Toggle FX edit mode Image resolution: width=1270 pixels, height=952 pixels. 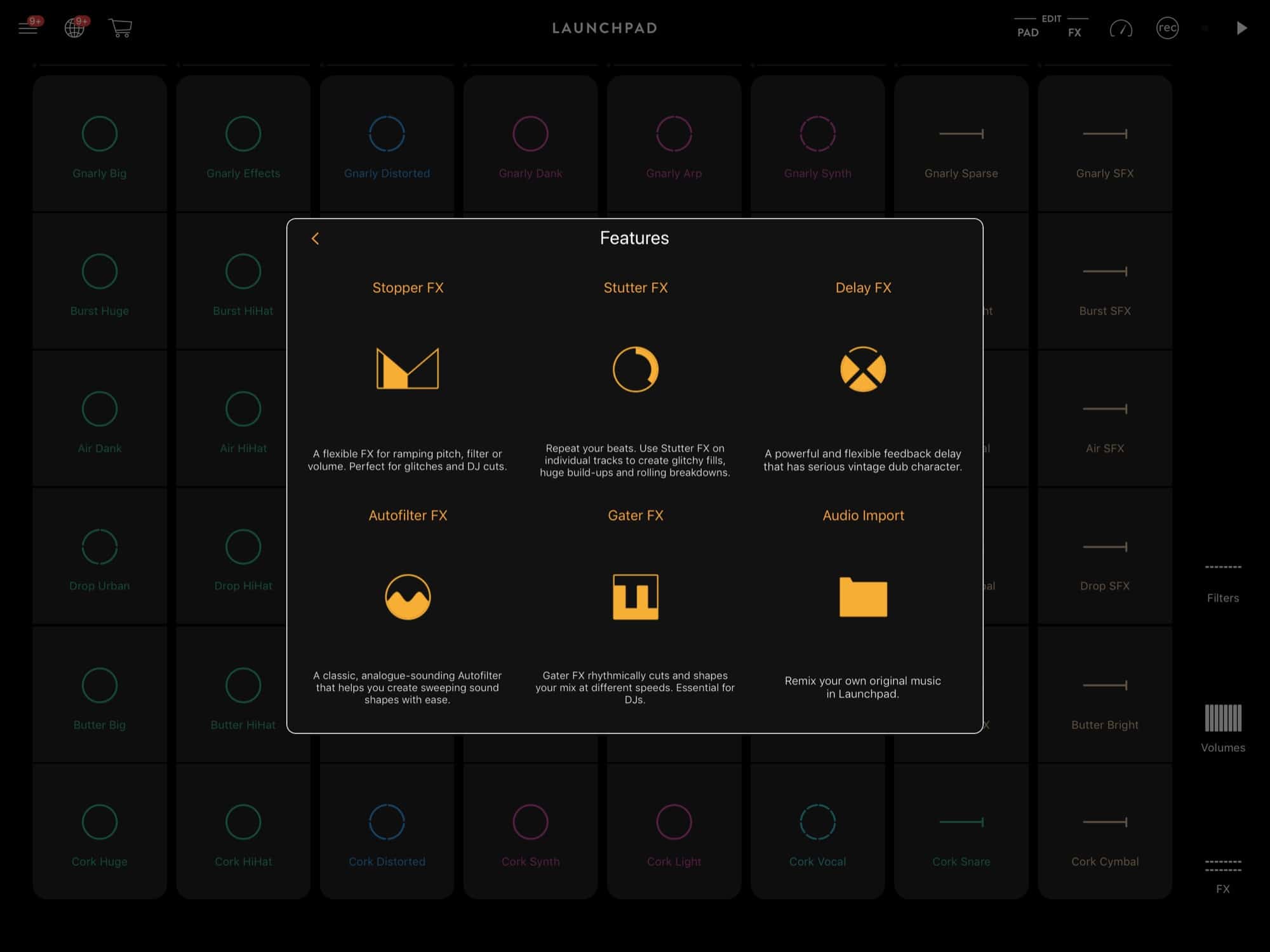(x=1074, y=34)
